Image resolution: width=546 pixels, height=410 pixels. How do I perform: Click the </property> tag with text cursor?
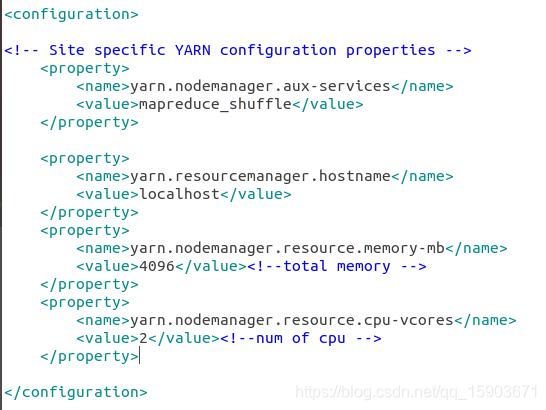pos(89,357)
